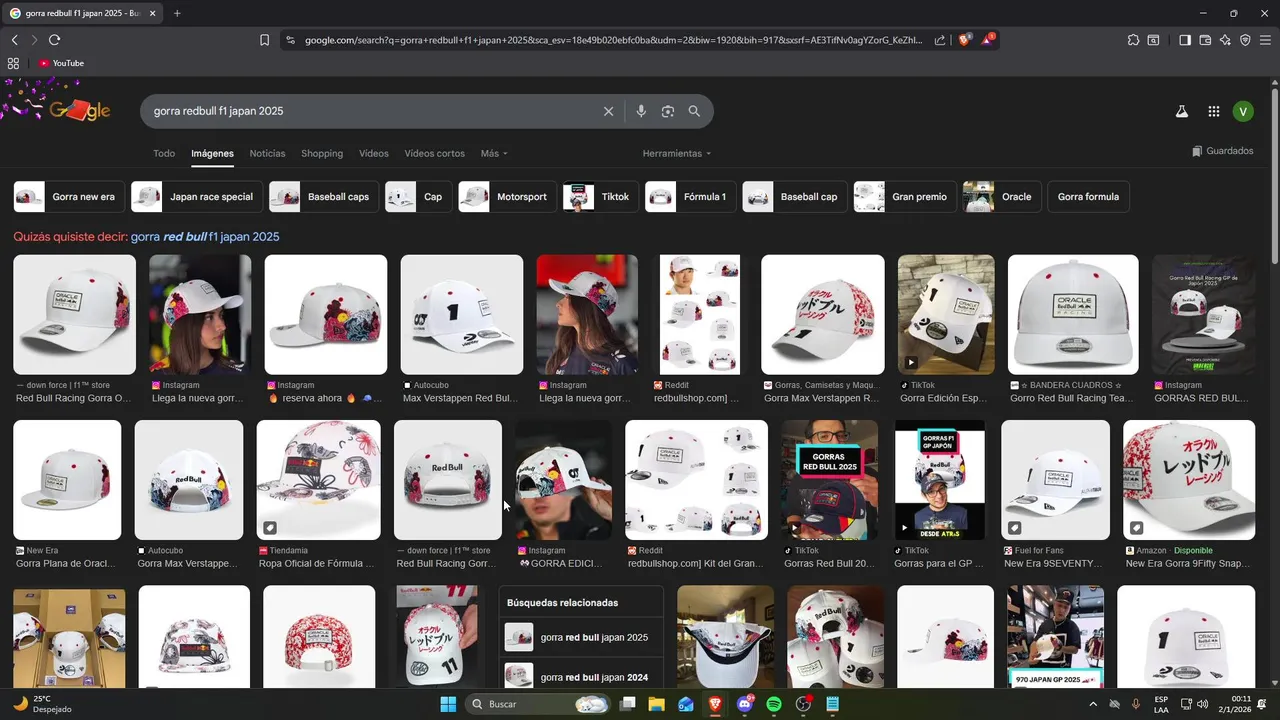Open Google Lens image search icon
The height and width of the screenshot is (720, 1280).
pyautogui.click(x=668, y=111)
